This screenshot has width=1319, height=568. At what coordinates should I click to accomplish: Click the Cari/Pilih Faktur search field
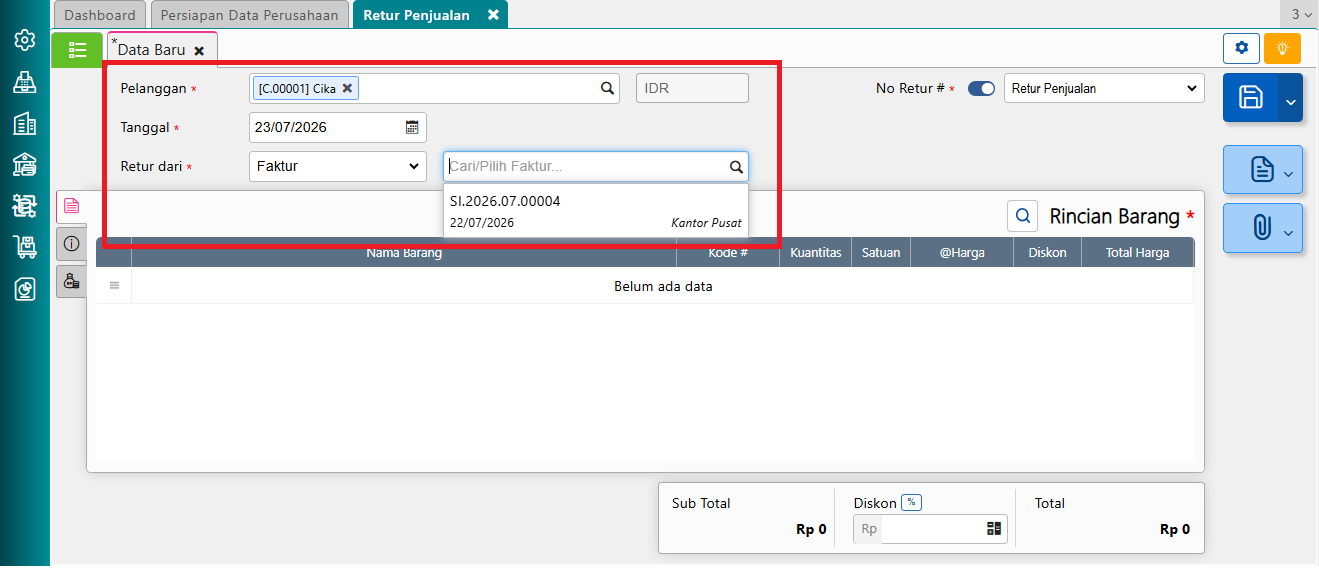[x=596, y=167]
